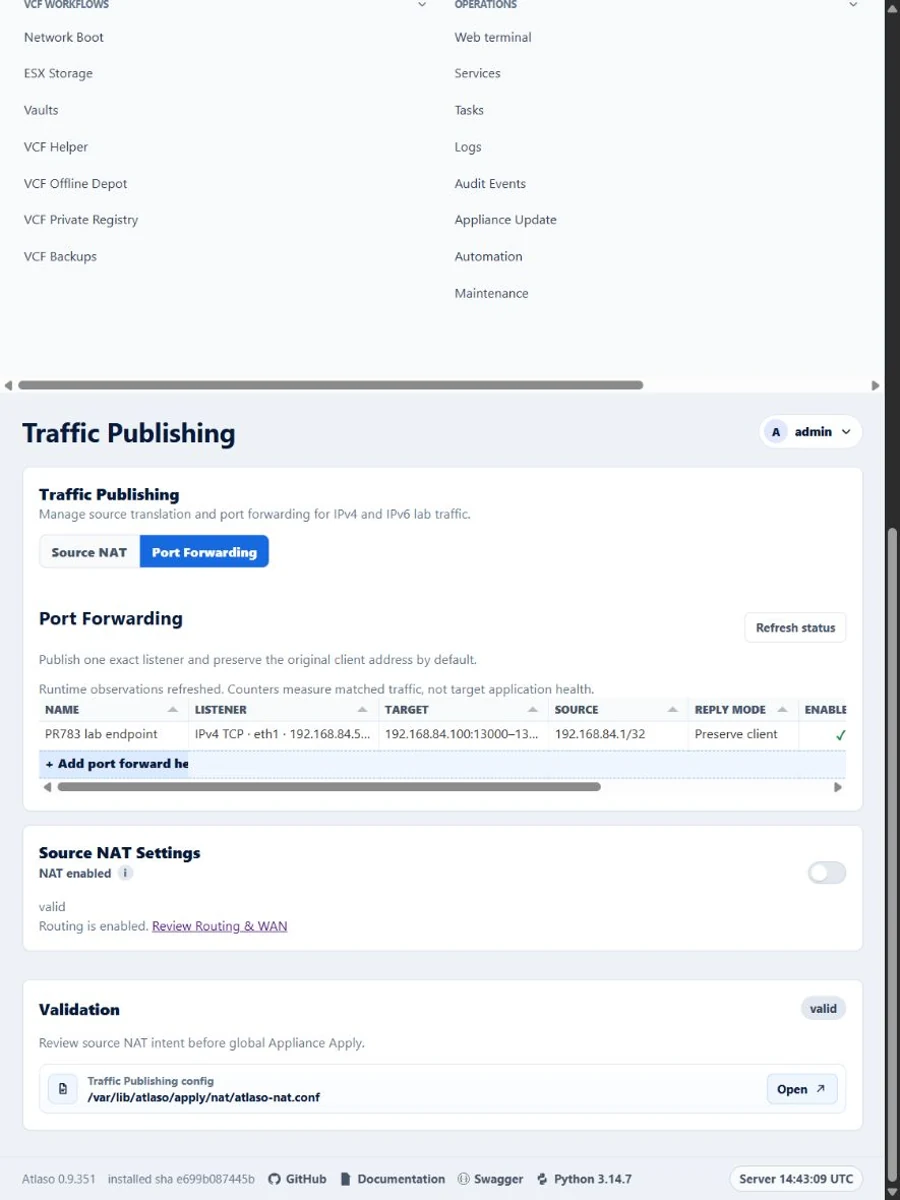This screenshot has width=900, height=1200.
Task: Click the Refresh status button
Action: point(795,628)
